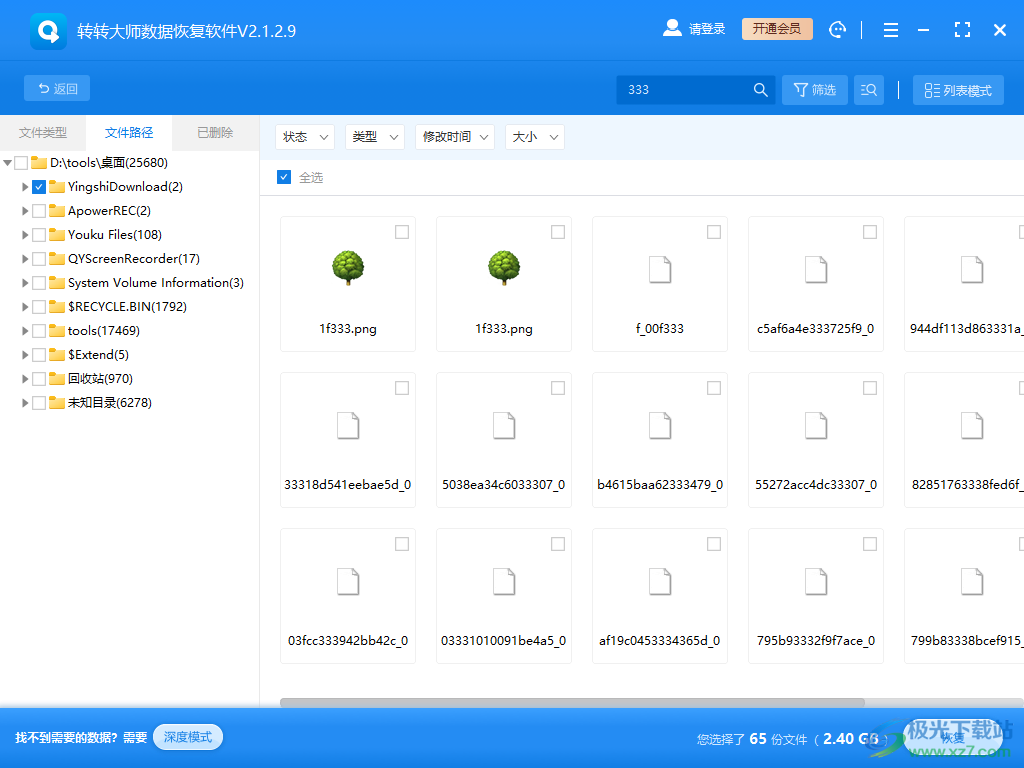
Task: Open the customer service headset icon
Action: pyautogui.click(x=837, y=29)
